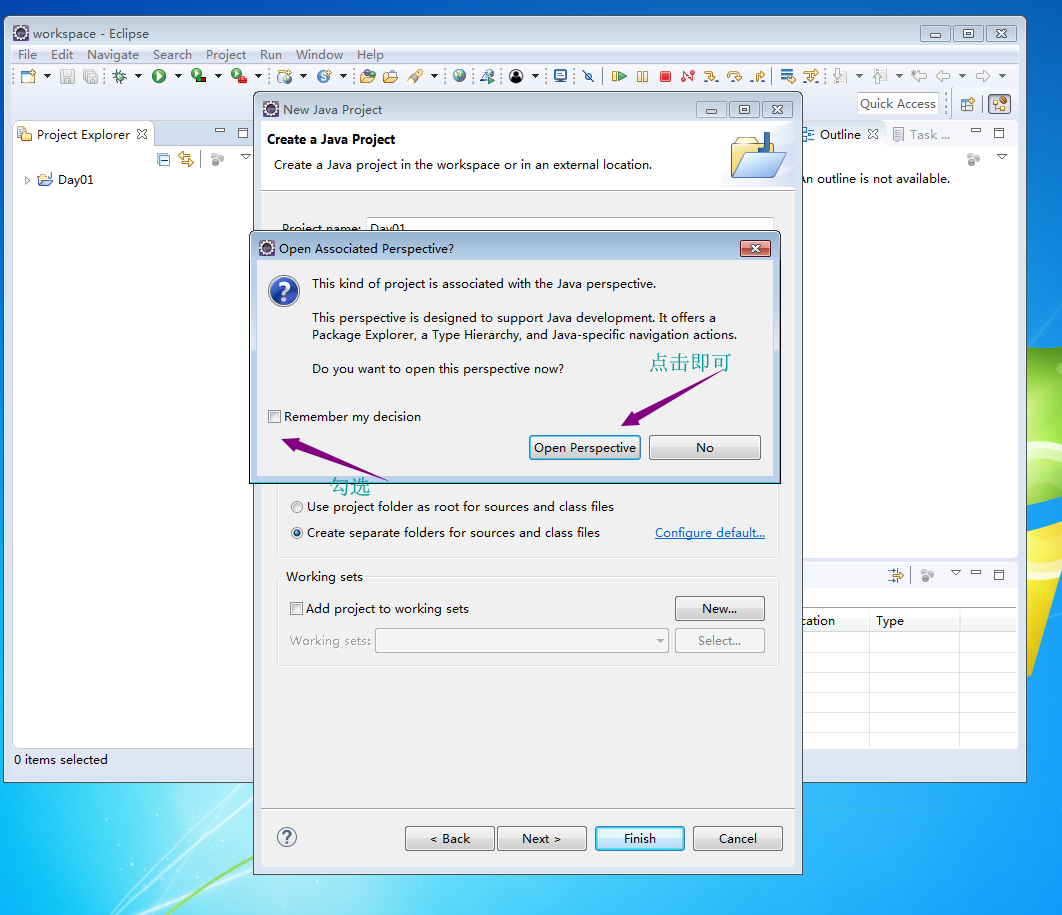Close the Open Associated Perspective dialog
The width and height of the screenshot is (1062, 915).
(755, 249)
